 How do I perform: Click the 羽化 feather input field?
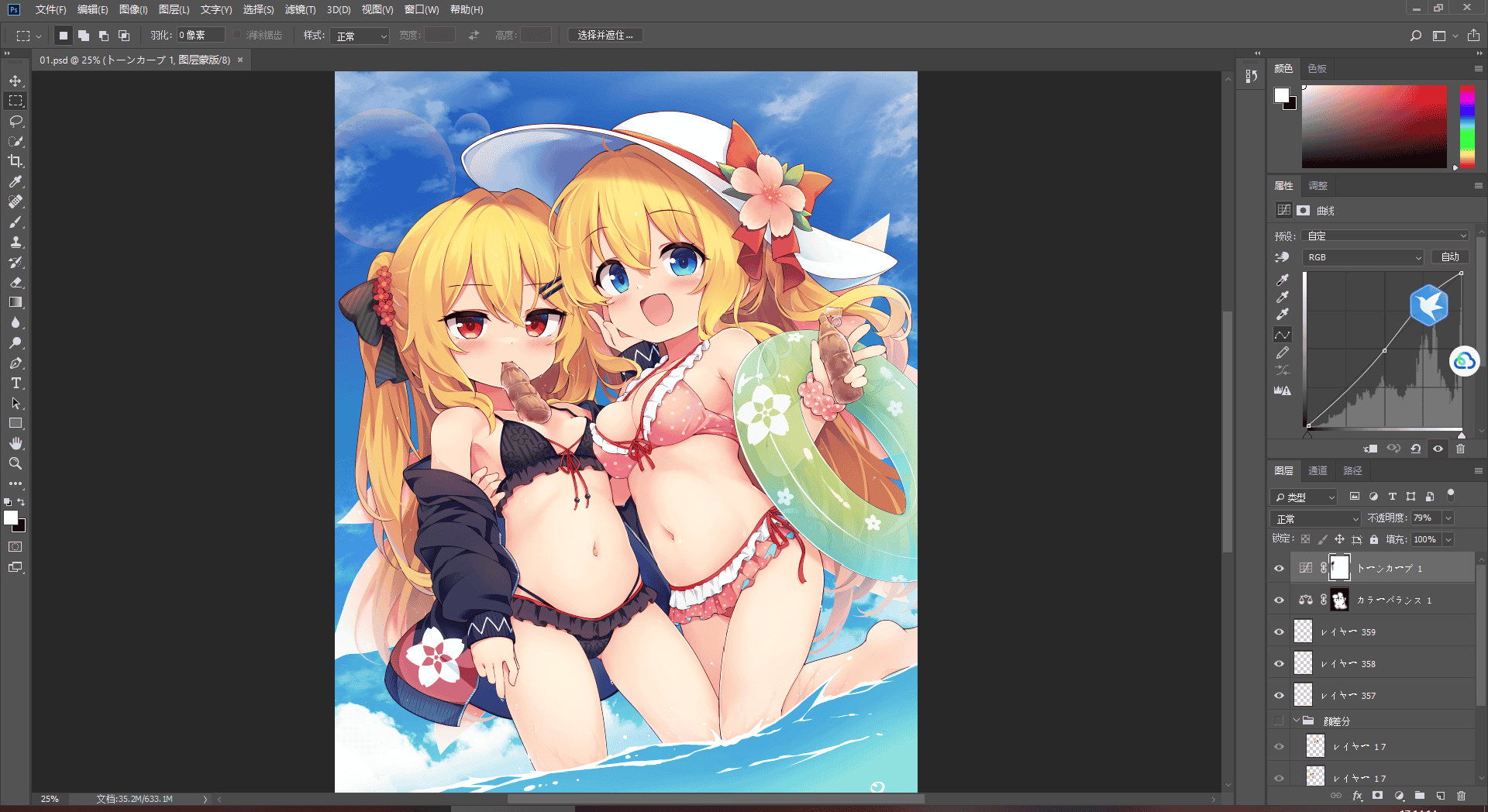(x=201, y=36)
